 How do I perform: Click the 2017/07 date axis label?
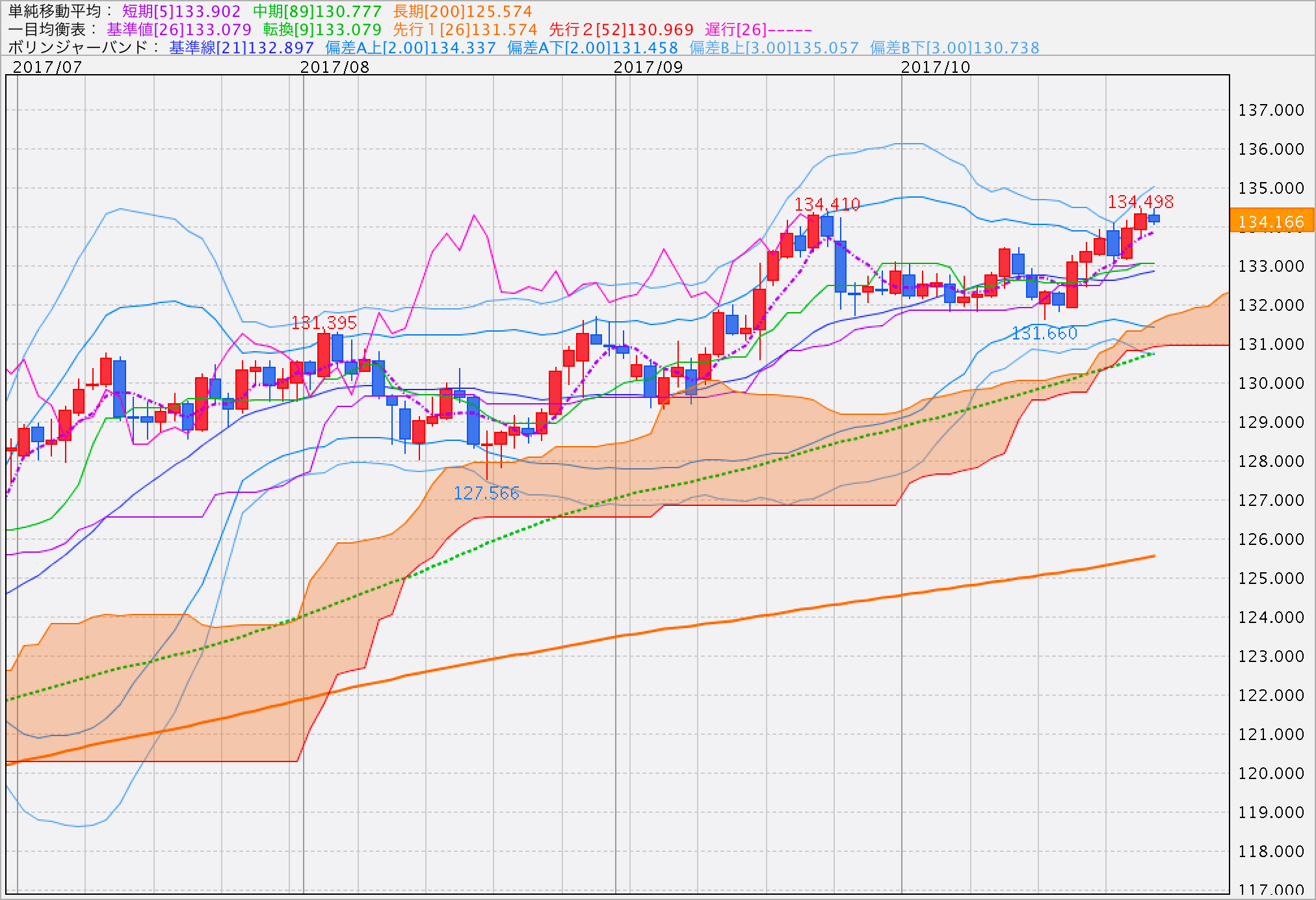coord(47,67)
